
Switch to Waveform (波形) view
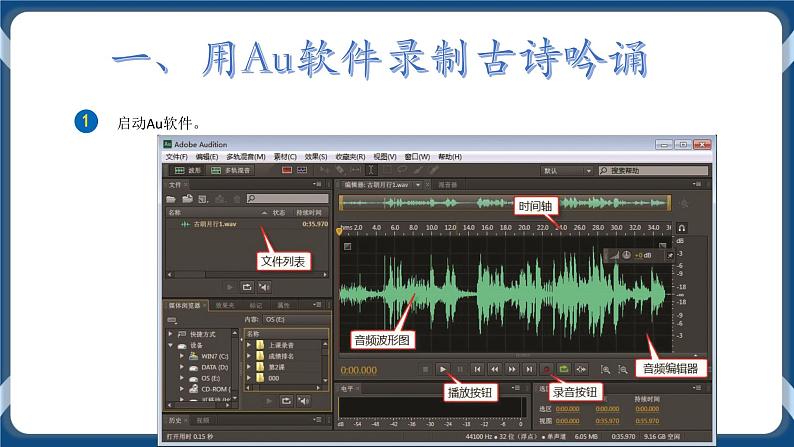point(187,171)
